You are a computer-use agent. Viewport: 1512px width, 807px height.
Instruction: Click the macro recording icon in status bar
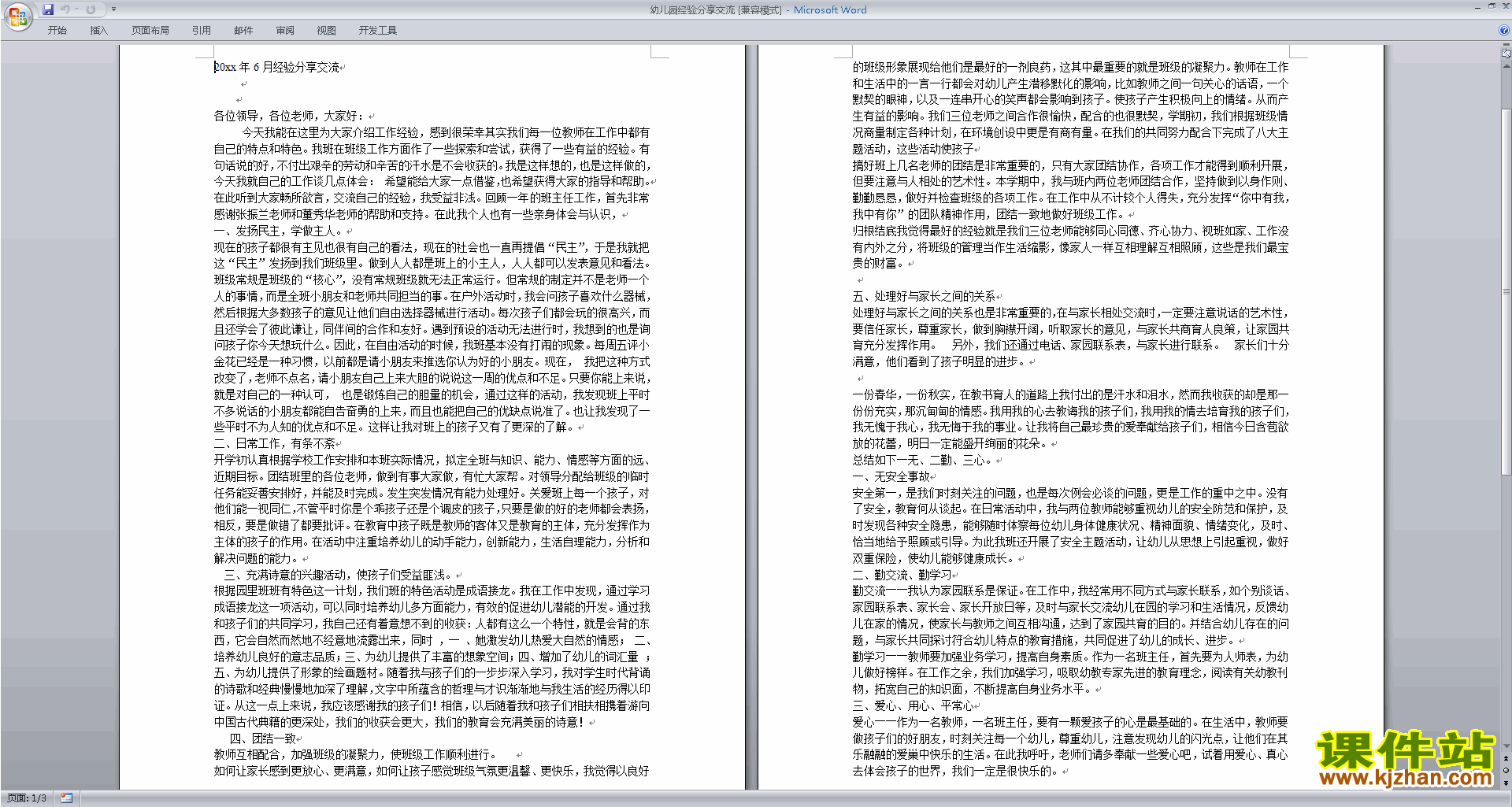tap(66, 798)
